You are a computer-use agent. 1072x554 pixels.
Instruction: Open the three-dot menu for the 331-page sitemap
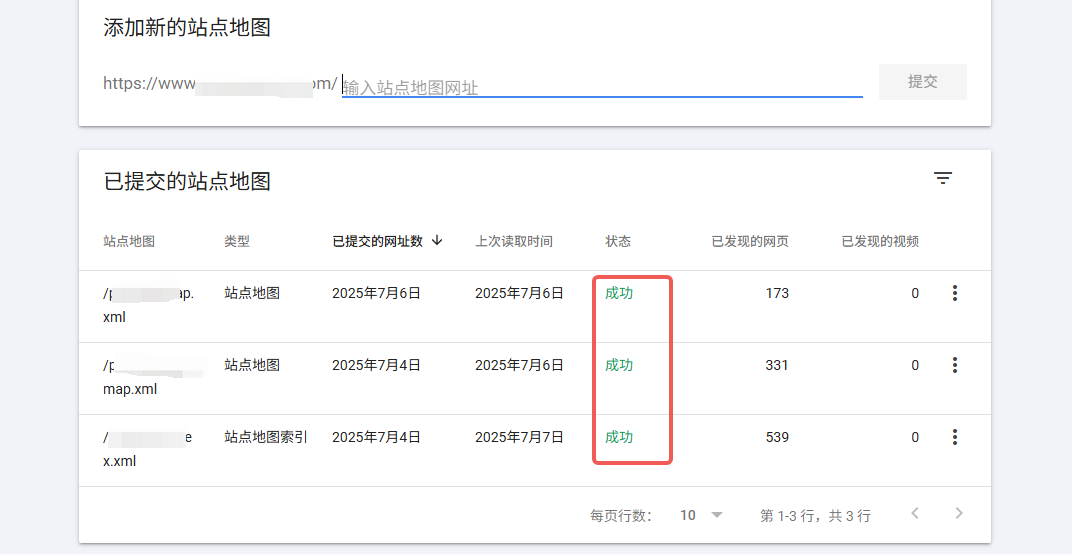(954, 365)
